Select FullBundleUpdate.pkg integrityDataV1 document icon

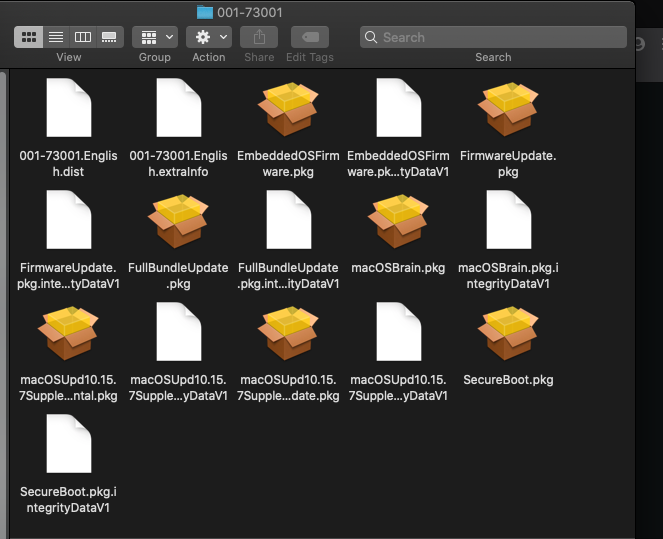288,219
